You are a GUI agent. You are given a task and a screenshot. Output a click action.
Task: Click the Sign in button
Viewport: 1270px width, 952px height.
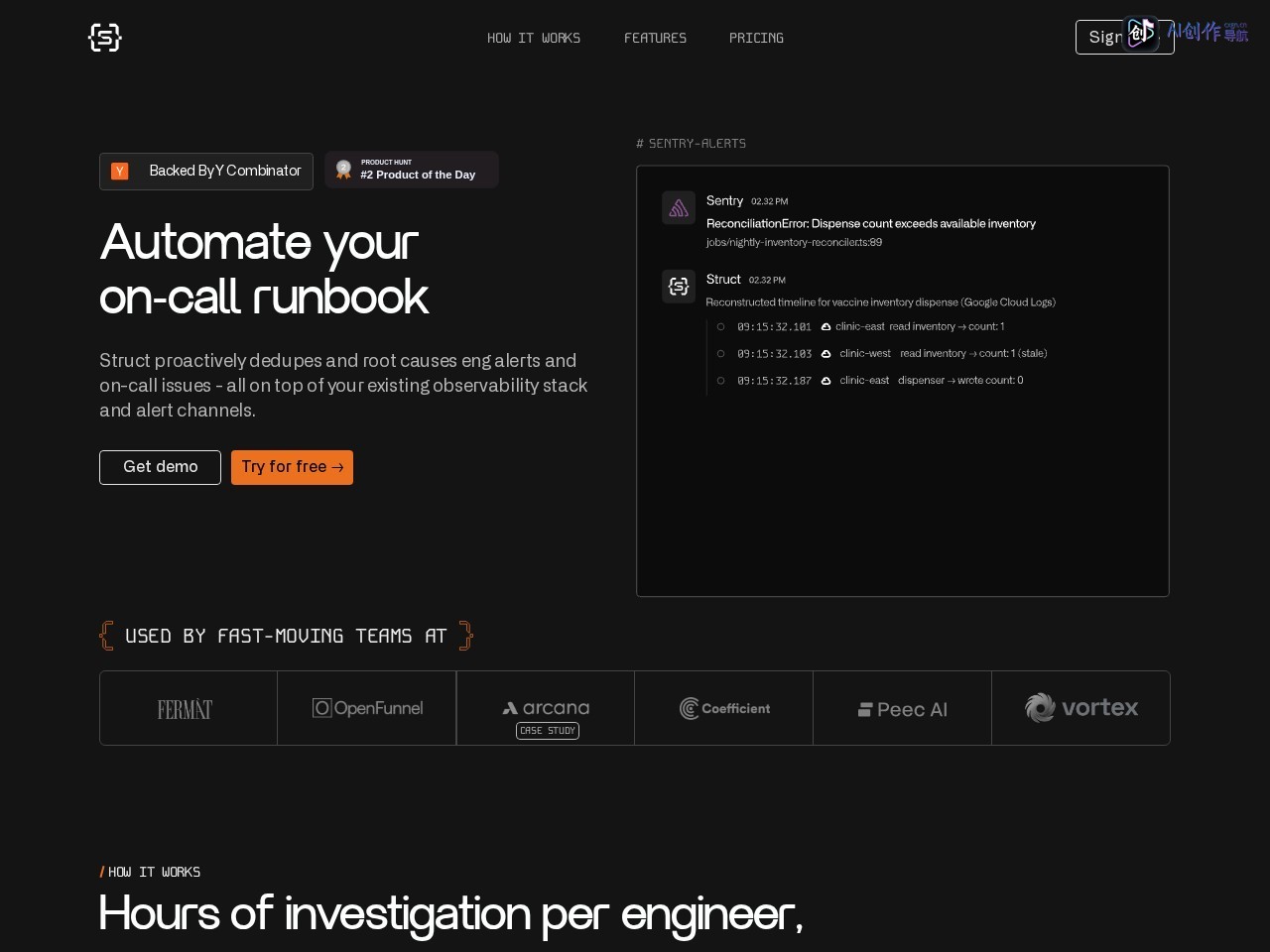(1124, 37)
